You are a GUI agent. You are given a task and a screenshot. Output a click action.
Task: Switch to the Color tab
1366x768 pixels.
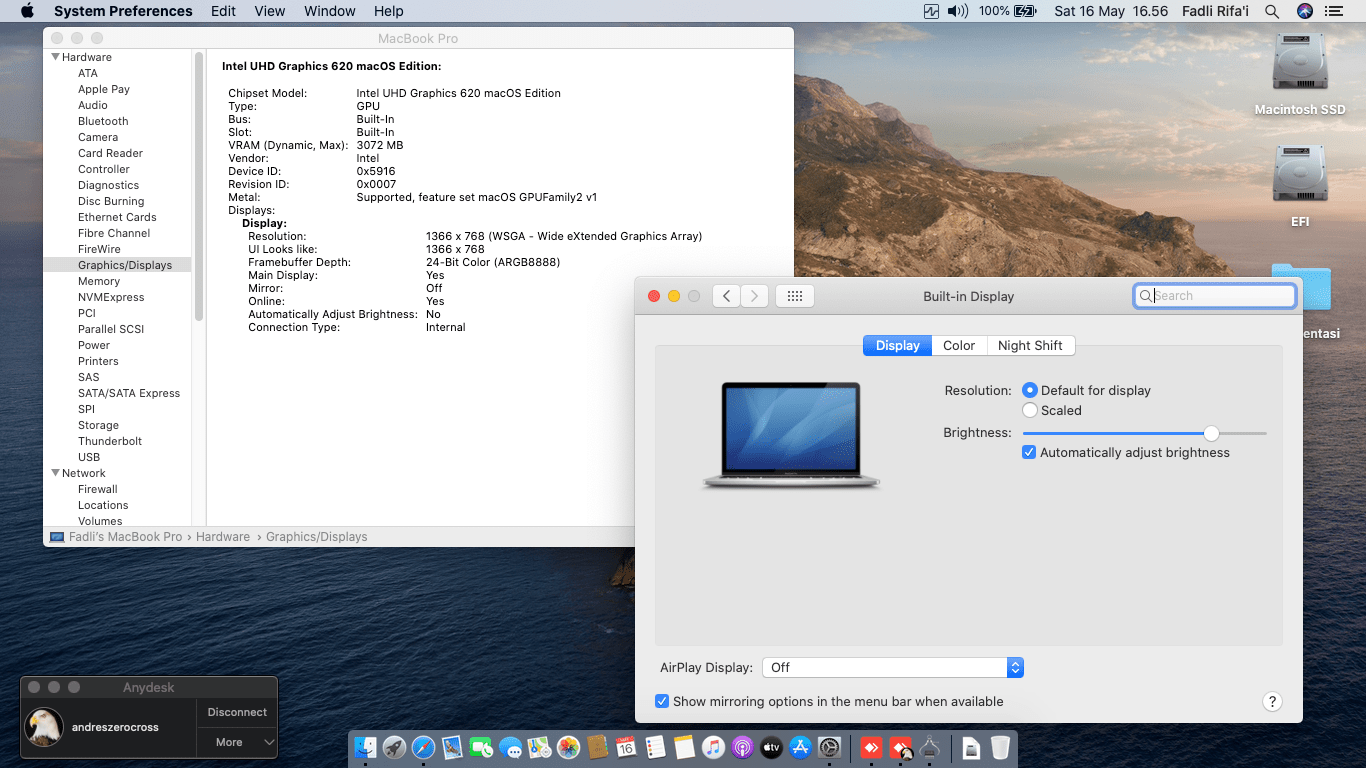(959, 345)
